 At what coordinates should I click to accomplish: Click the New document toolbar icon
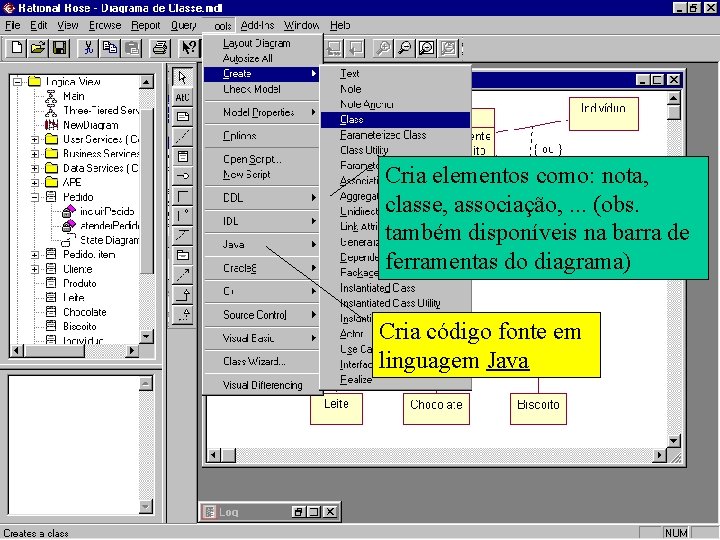click(17, 48)
